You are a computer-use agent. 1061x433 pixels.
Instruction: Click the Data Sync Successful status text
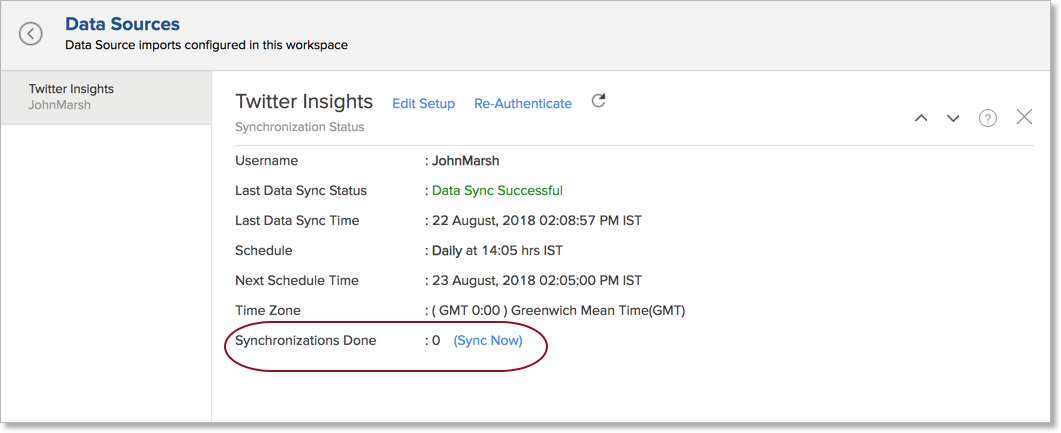pyautogui.click(x=497, y=191)
